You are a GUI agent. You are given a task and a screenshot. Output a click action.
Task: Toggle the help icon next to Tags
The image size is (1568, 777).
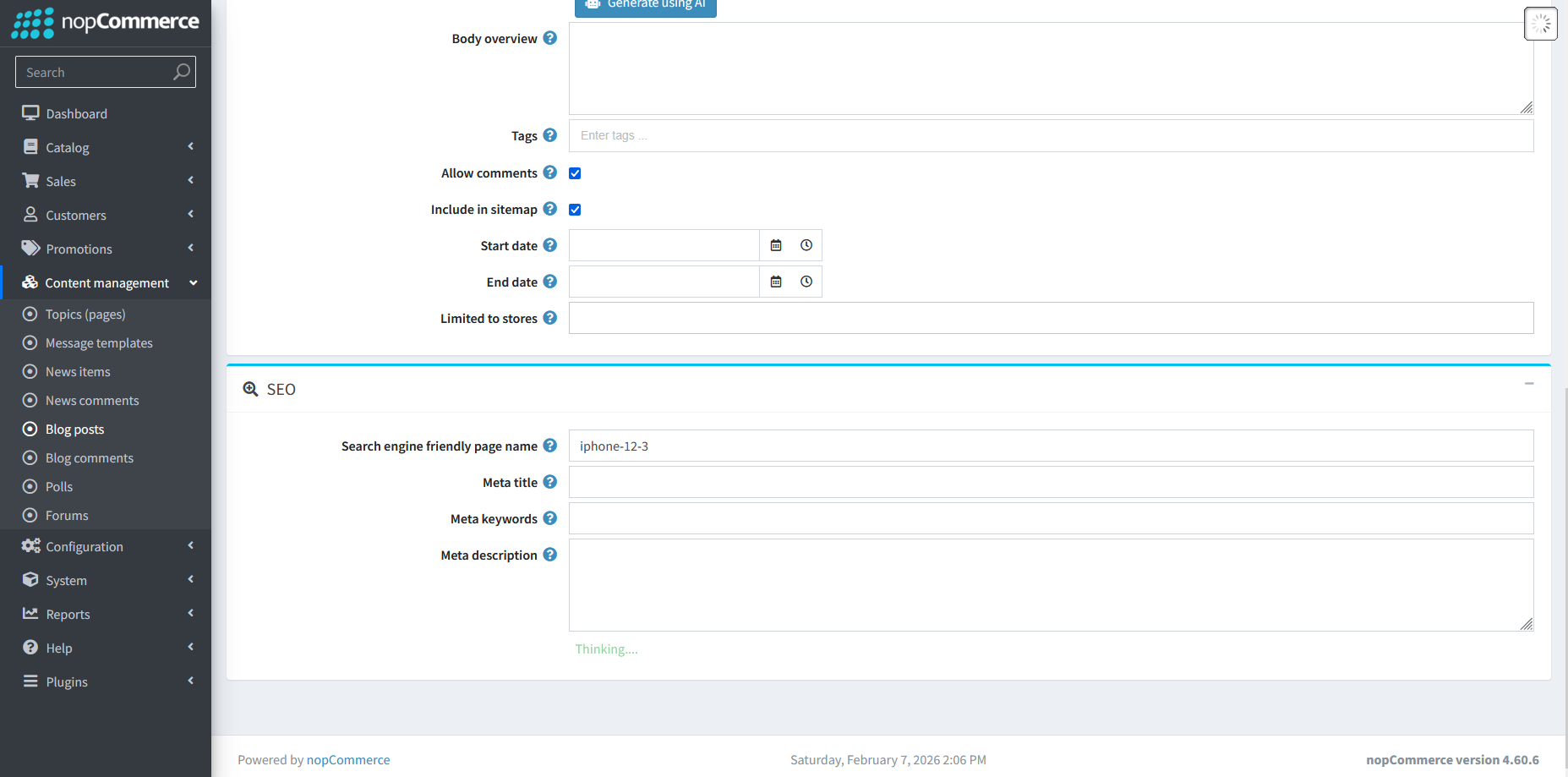(x=550, y=134)
